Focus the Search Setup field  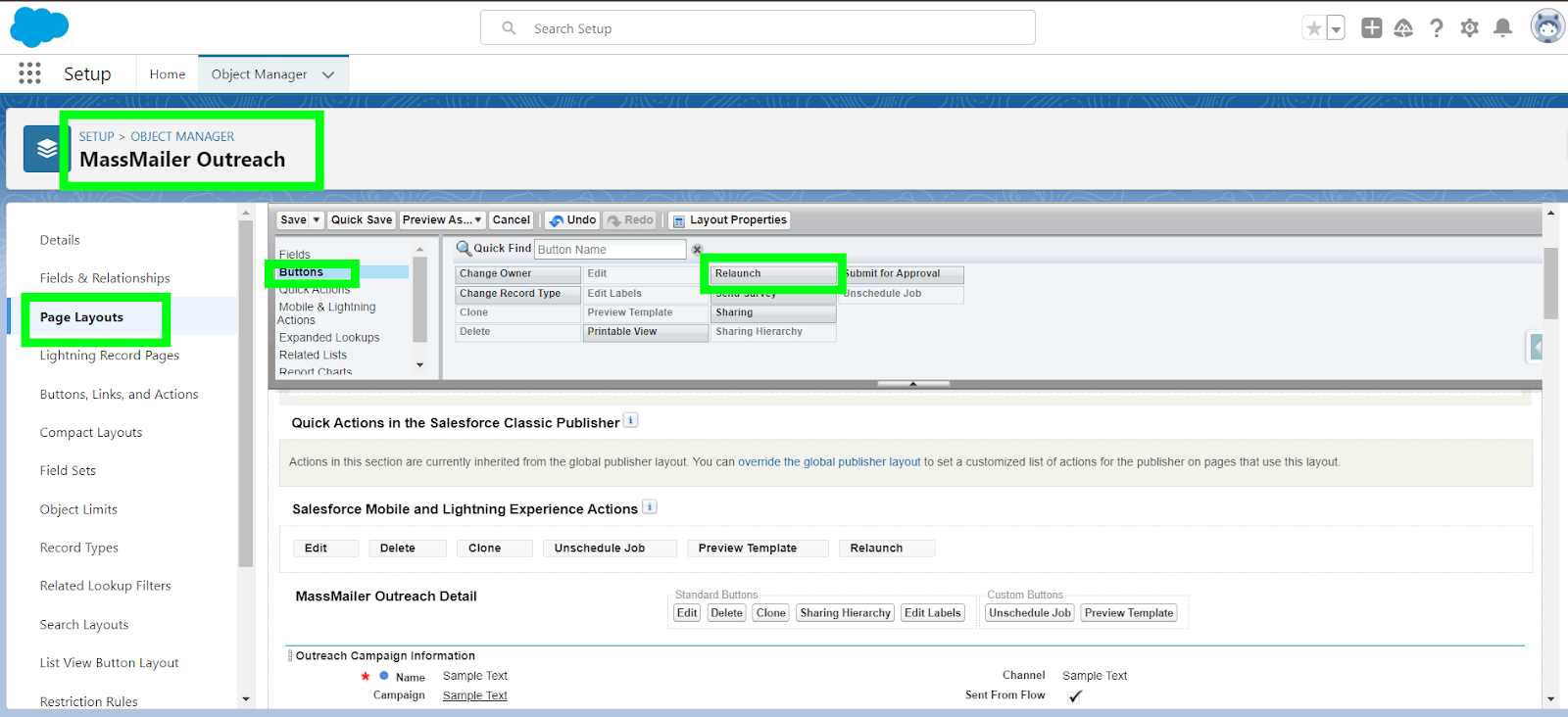pyautogui.click(x=758, y=28)
